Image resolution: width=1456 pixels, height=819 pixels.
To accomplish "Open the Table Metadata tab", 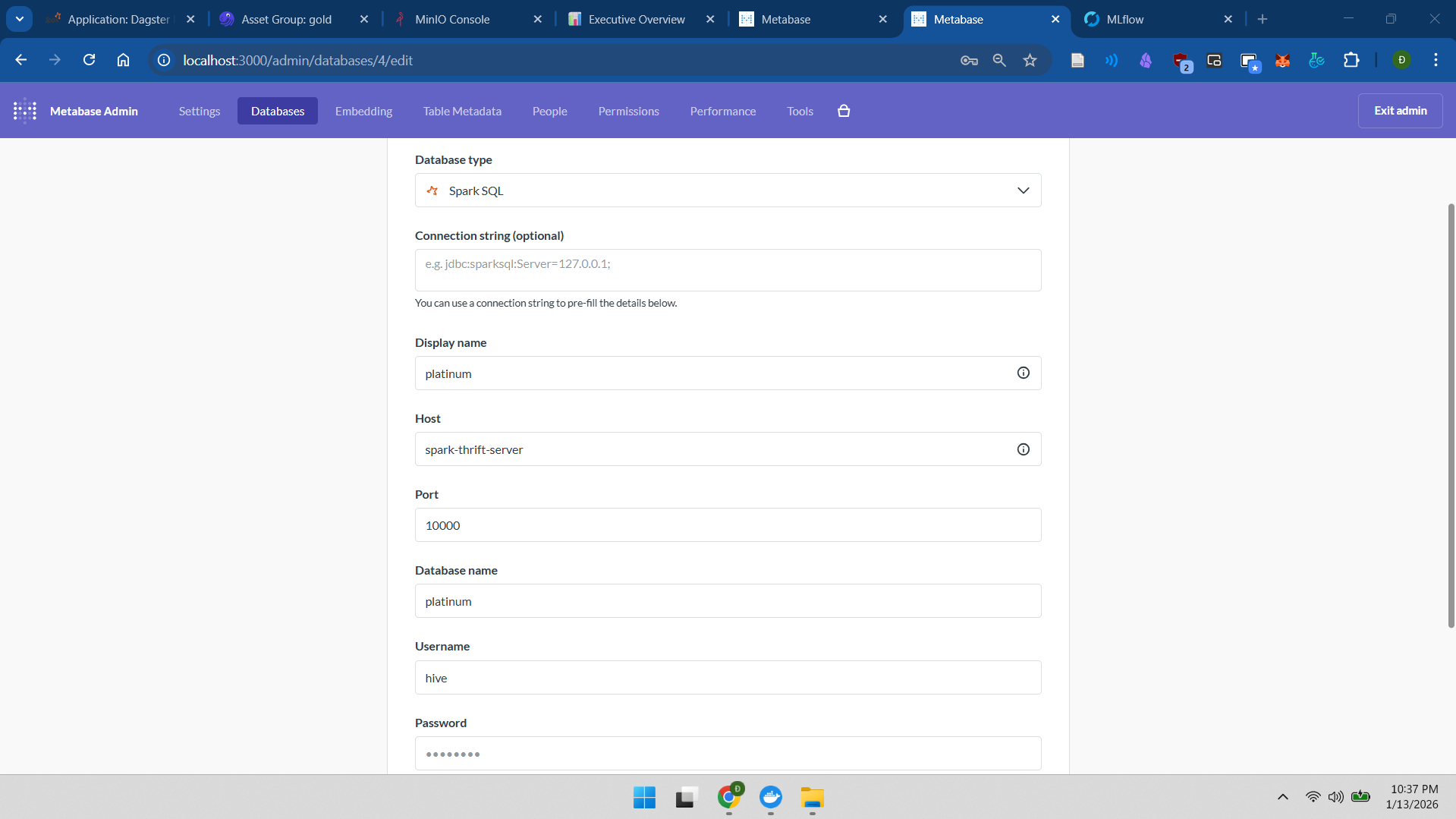I will [462, 111].
